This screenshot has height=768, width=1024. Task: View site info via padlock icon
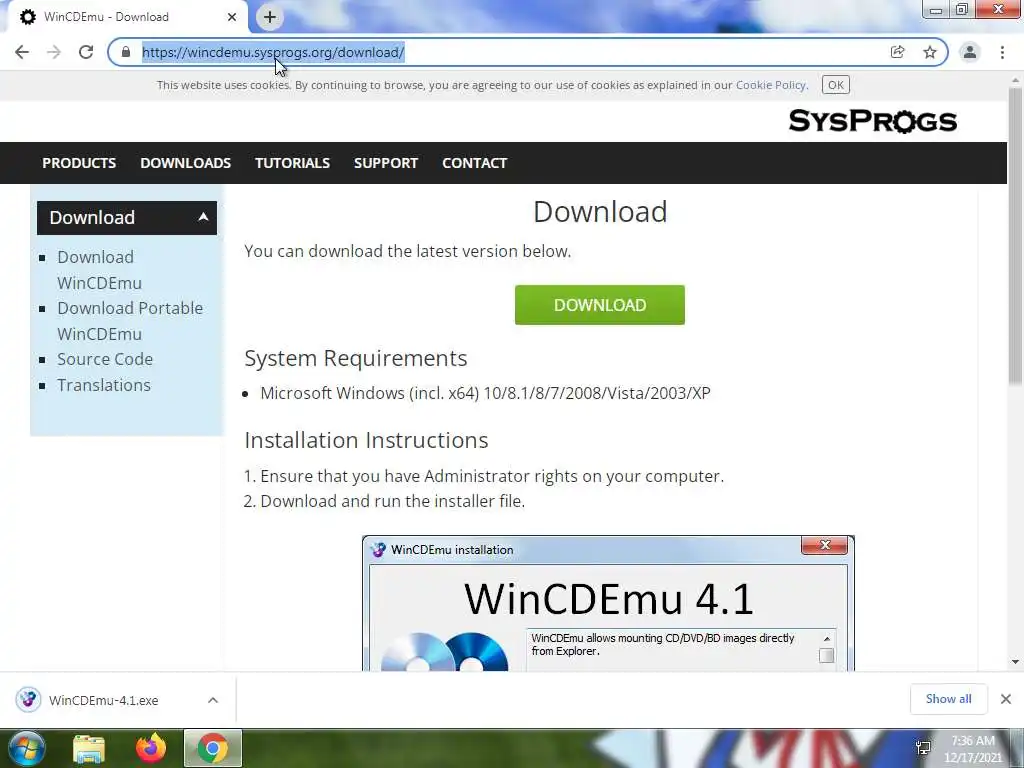(126, 52)
